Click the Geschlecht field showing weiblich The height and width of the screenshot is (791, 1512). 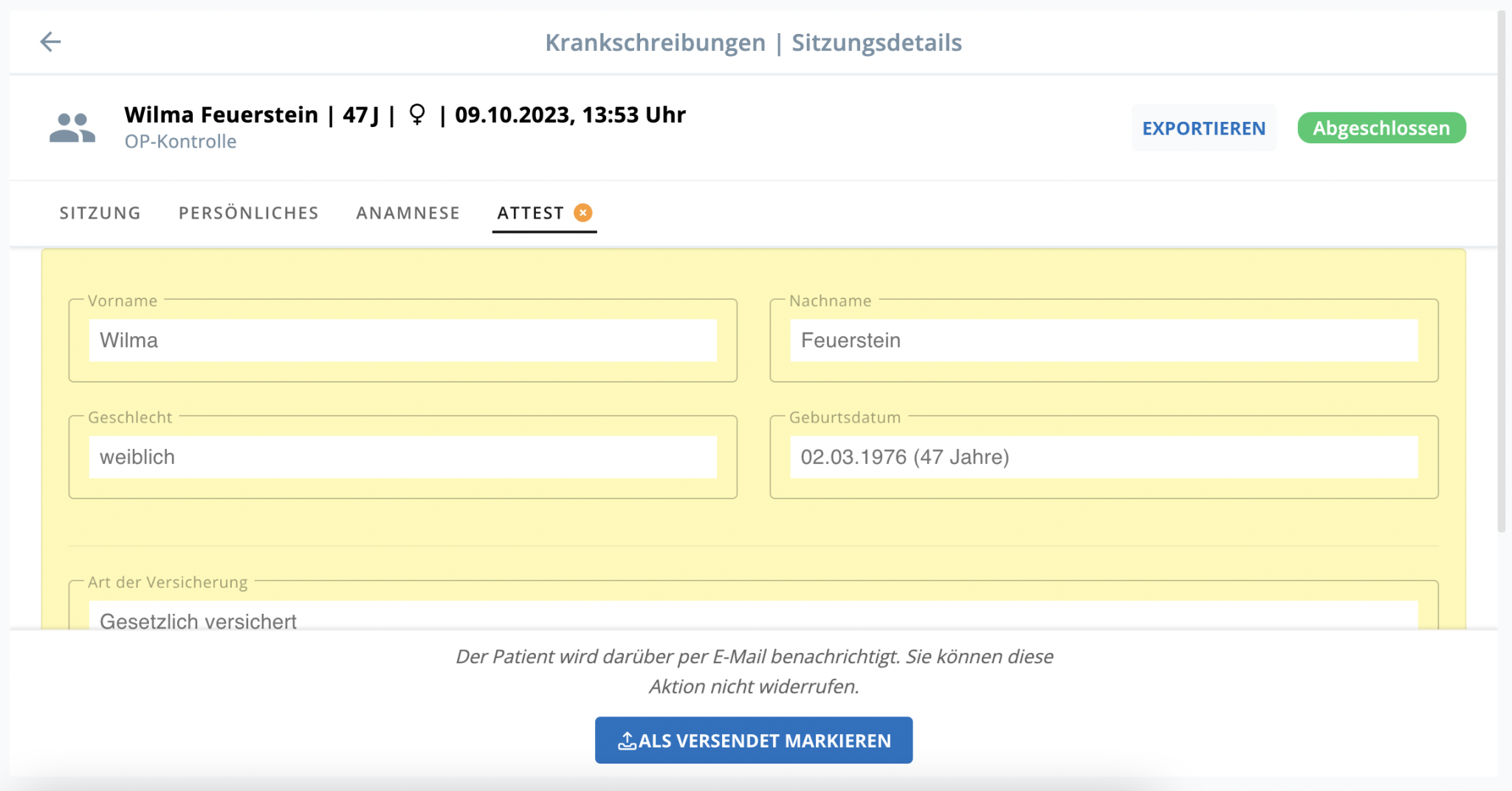[x=403, y=456]
